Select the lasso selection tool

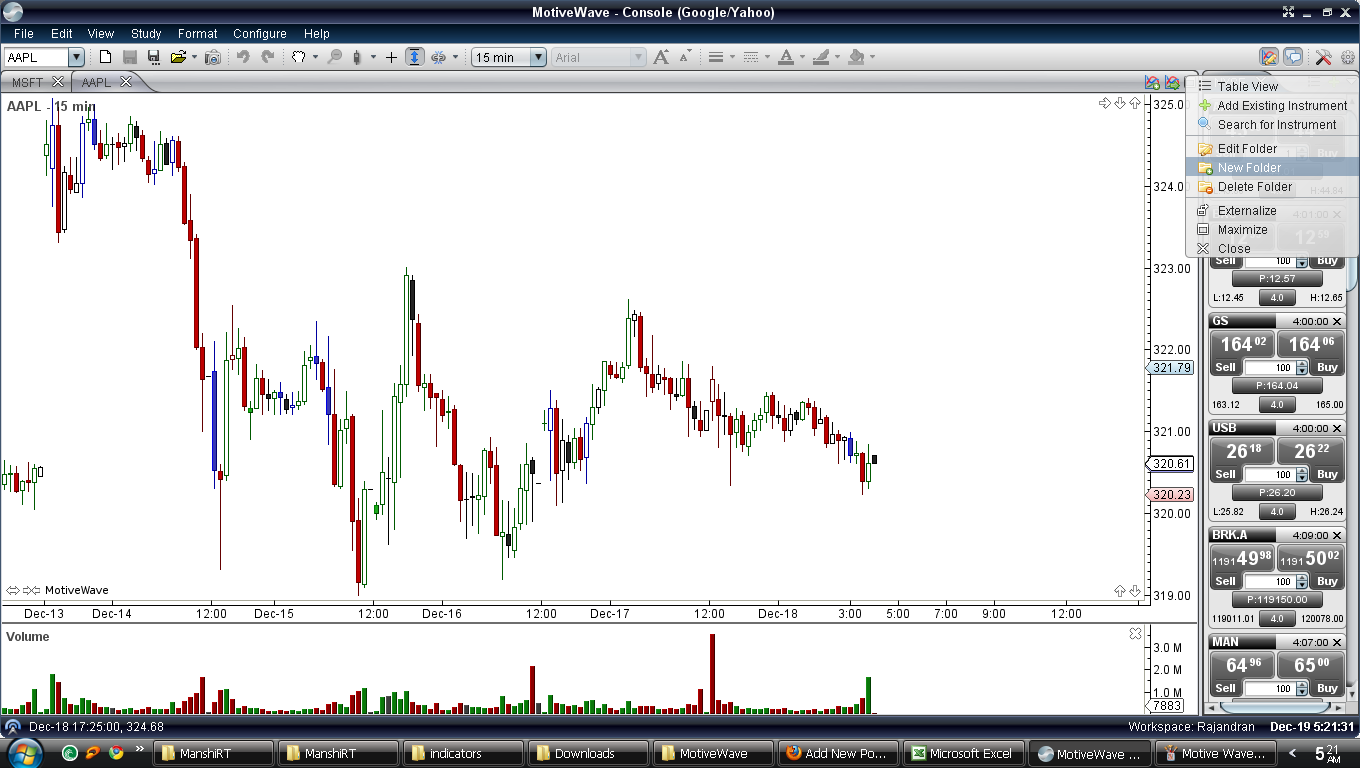[x=298, y=57]
